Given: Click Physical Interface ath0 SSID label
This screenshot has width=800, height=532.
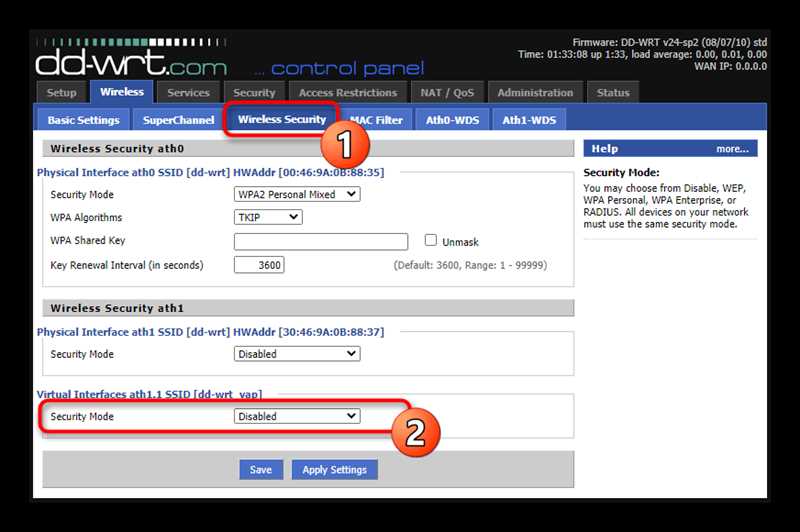Looking at the screenshot, I should click(x=210, y=172).
